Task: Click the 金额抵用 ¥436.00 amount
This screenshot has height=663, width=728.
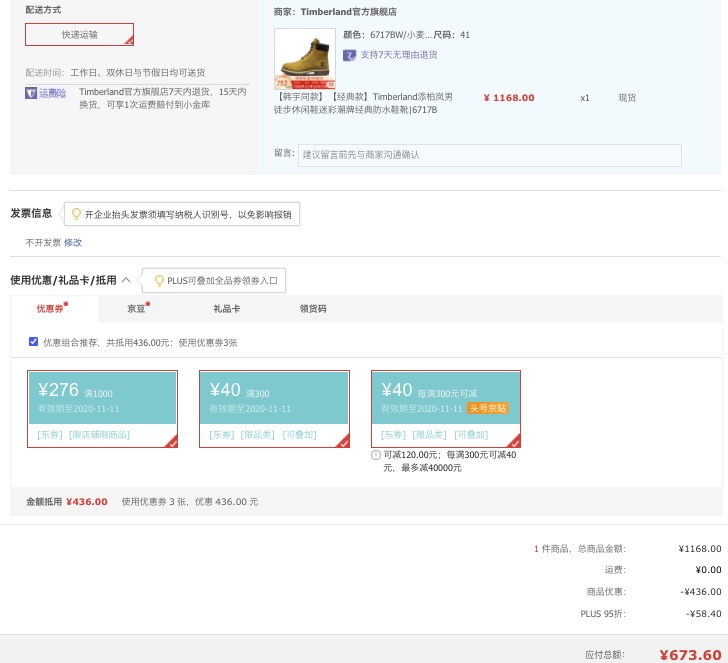Action: click(86, 502)
